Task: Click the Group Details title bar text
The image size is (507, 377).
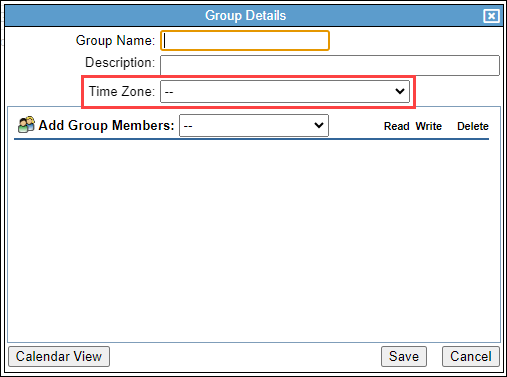Action: click(x=246, y=16)
